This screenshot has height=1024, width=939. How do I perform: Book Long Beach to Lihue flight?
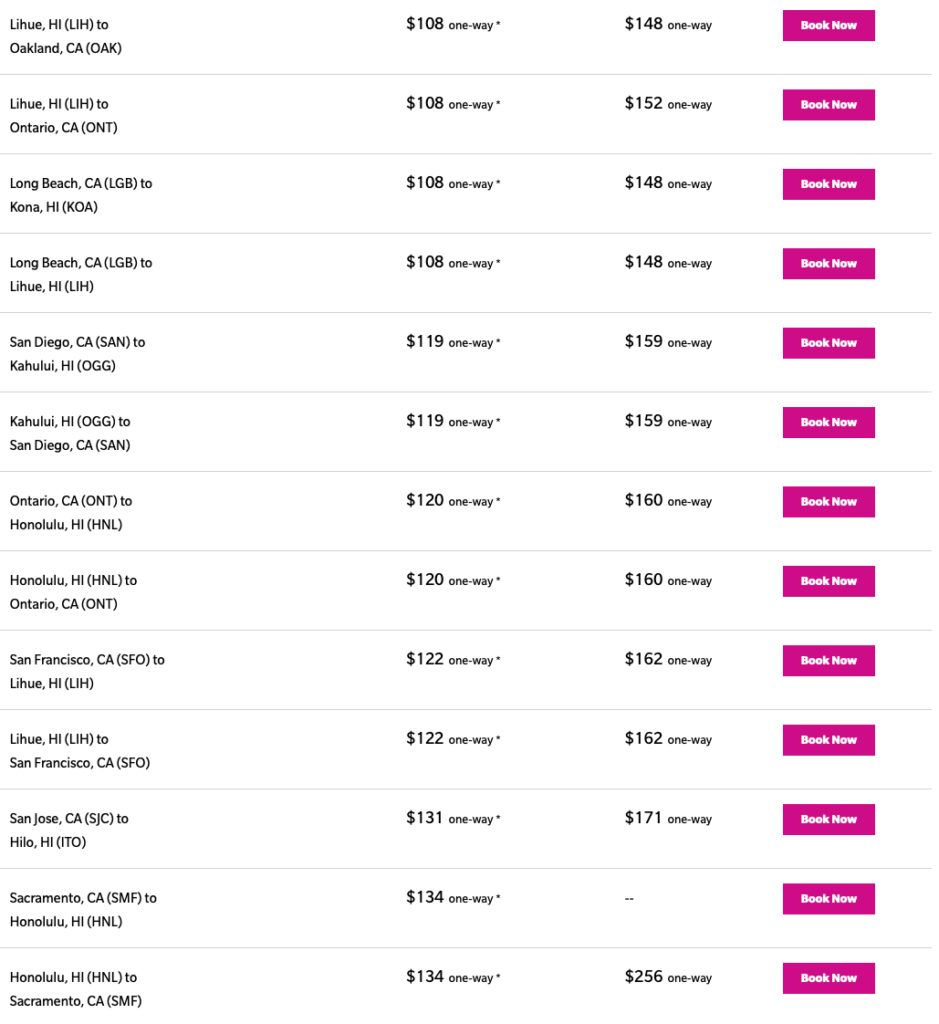(828, 264)
